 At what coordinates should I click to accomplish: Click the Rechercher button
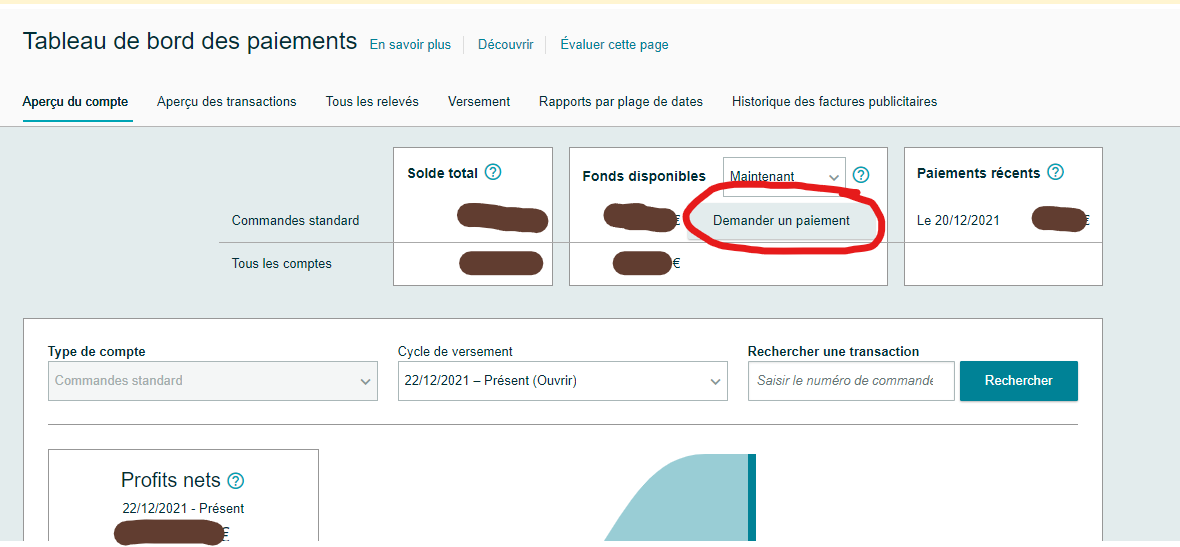pyautogui.click(x=1018, y=381)
